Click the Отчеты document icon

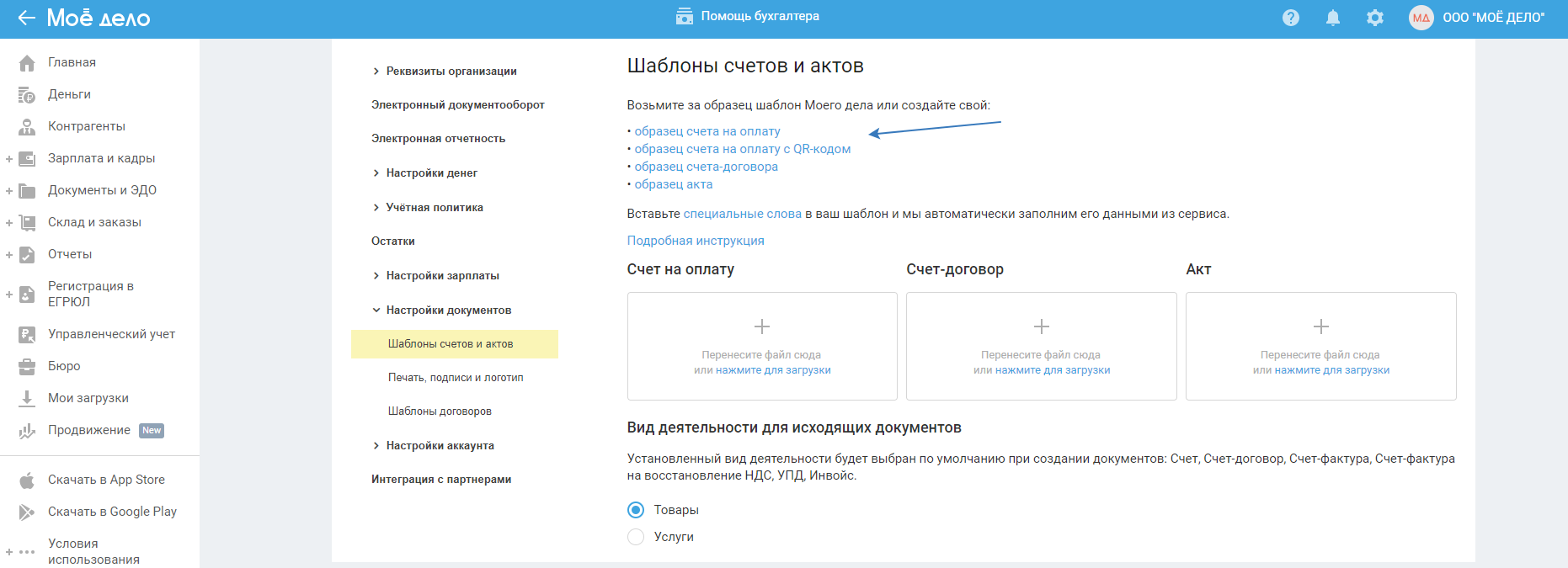click(x=27, y=255)
